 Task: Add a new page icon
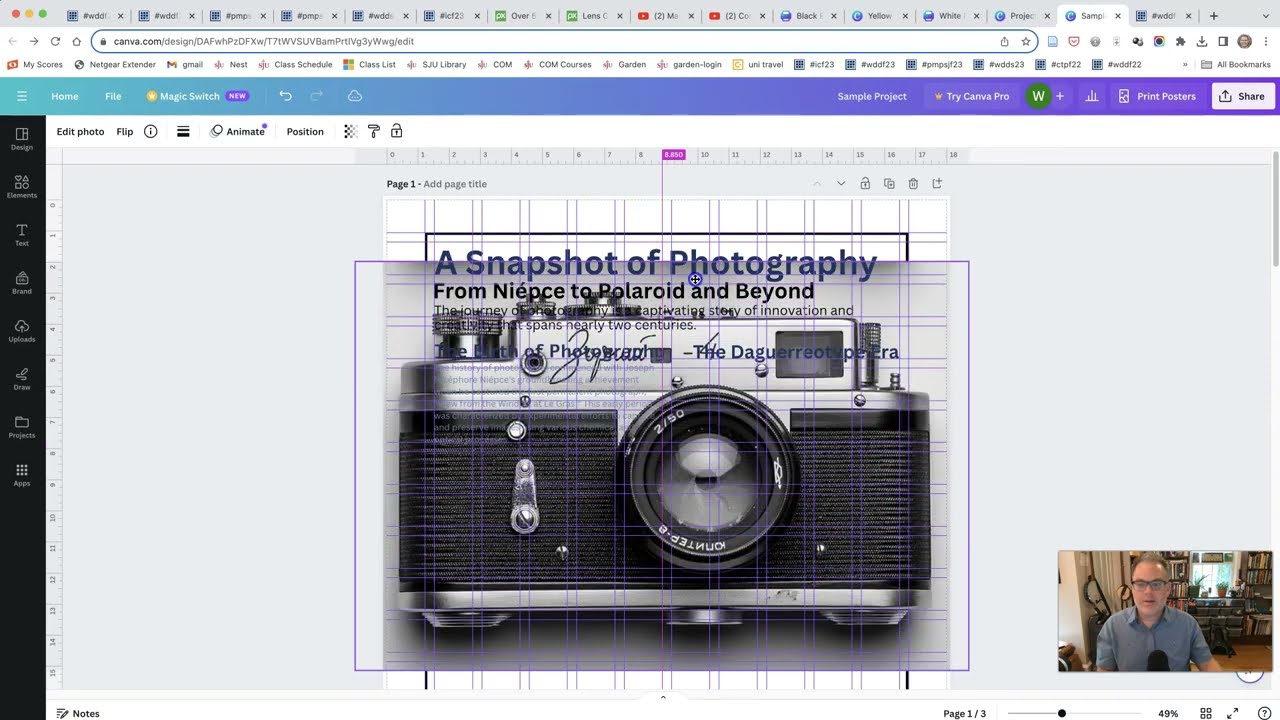coord(937,184)
